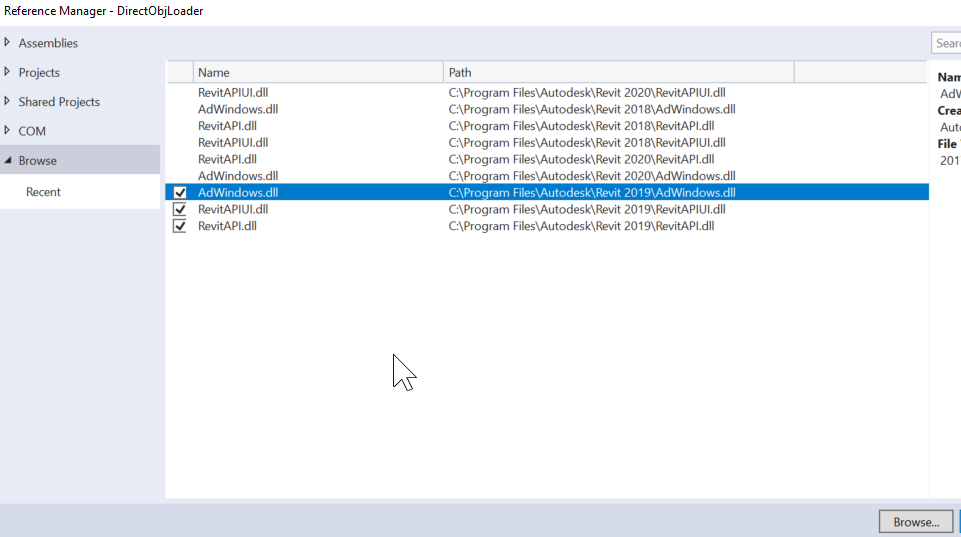Select Revit 2018 RevitAPIUI.dll entry

[547, 142]
